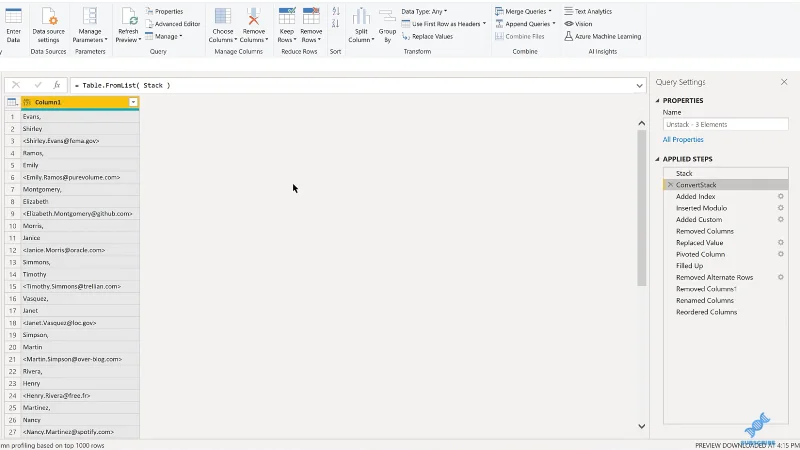Open Azure Machine Learning insights
800x450 pixels.
coord(603,36)
